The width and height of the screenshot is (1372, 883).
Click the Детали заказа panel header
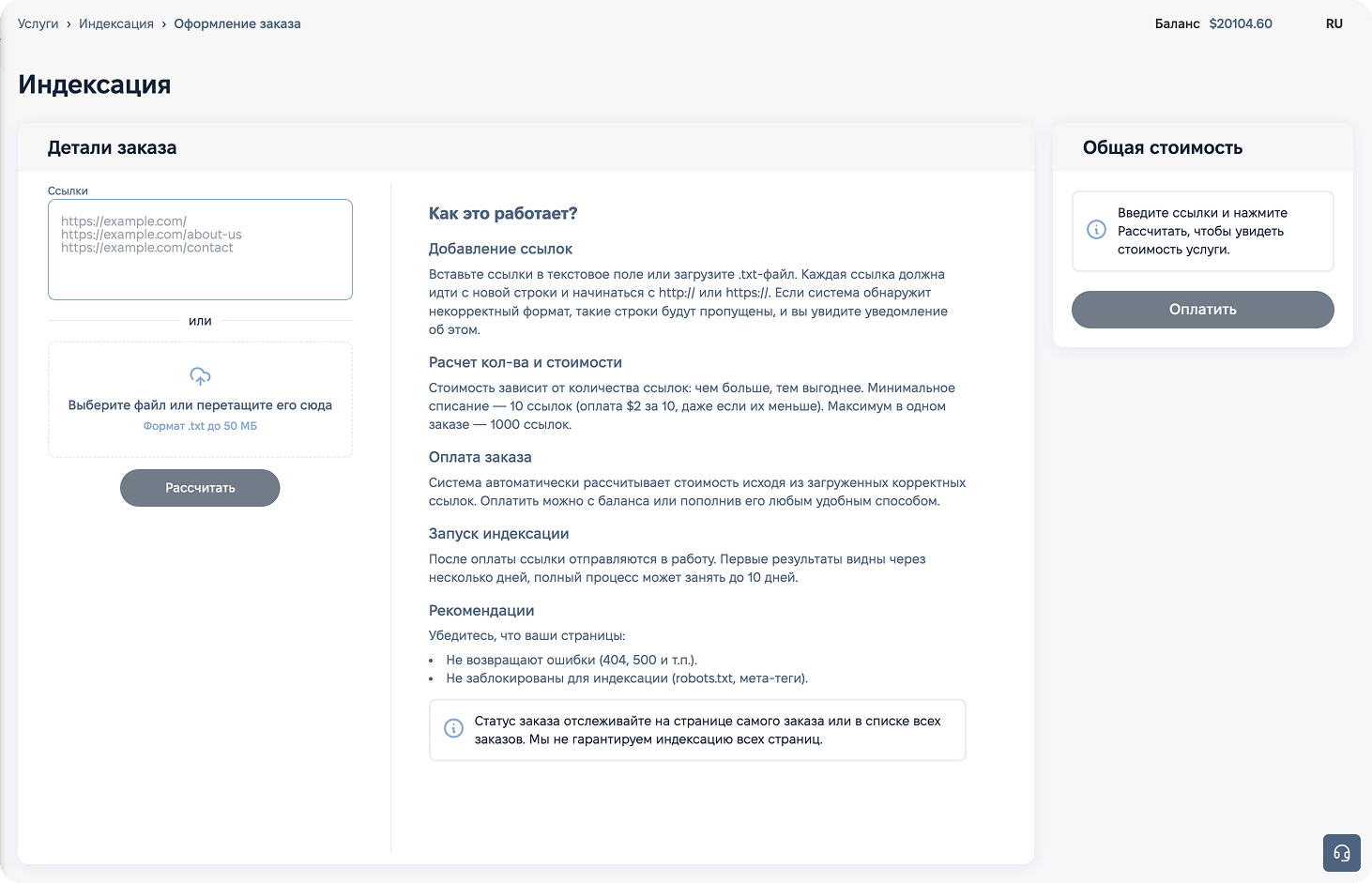pos(113,147)
